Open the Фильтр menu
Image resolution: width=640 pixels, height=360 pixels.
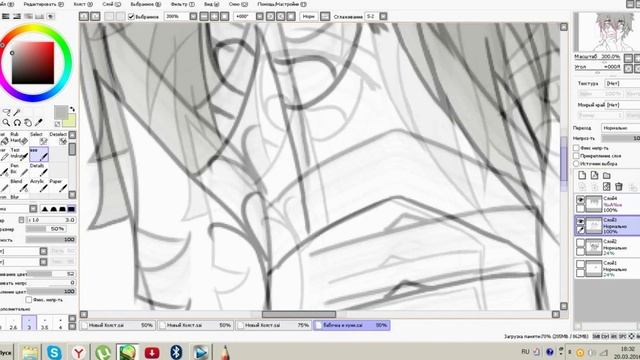click(x=182, y=4)
